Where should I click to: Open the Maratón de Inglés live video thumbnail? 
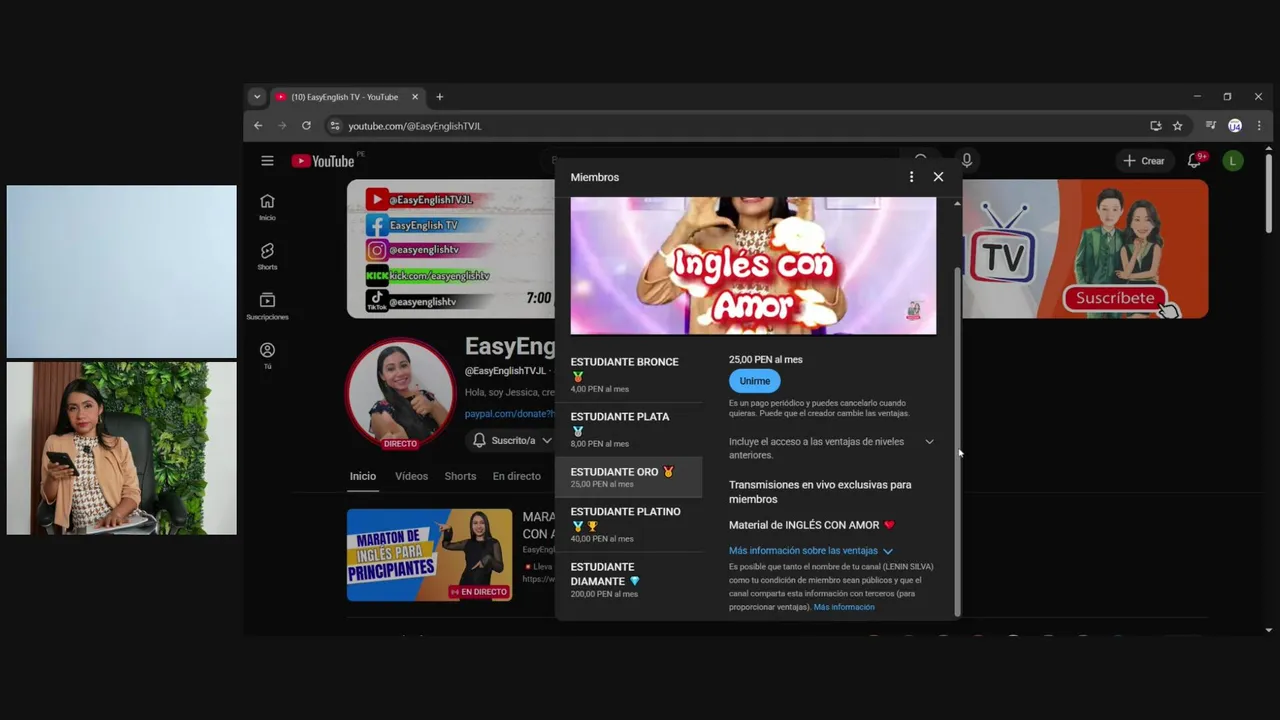tap(429, 555)
